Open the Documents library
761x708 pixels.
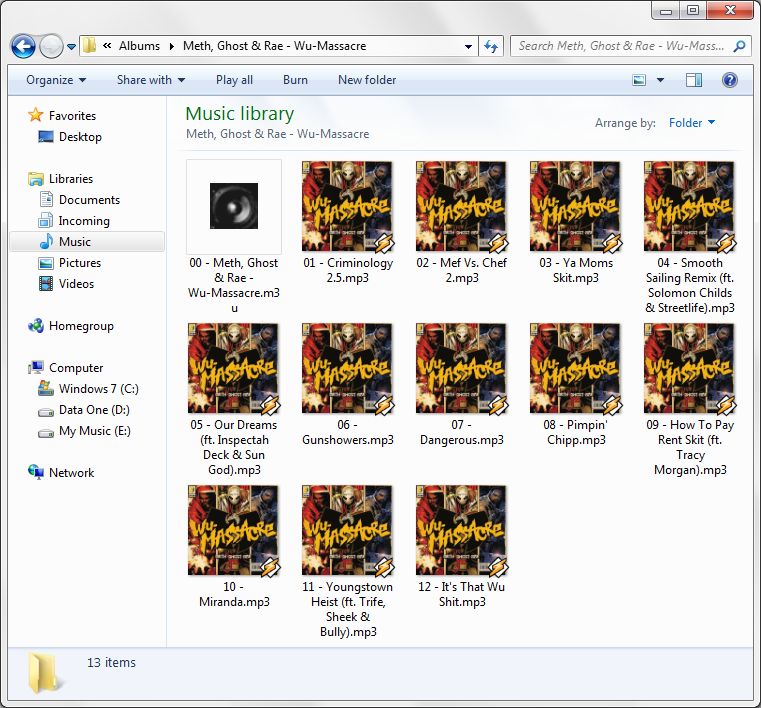coord(89,200)
